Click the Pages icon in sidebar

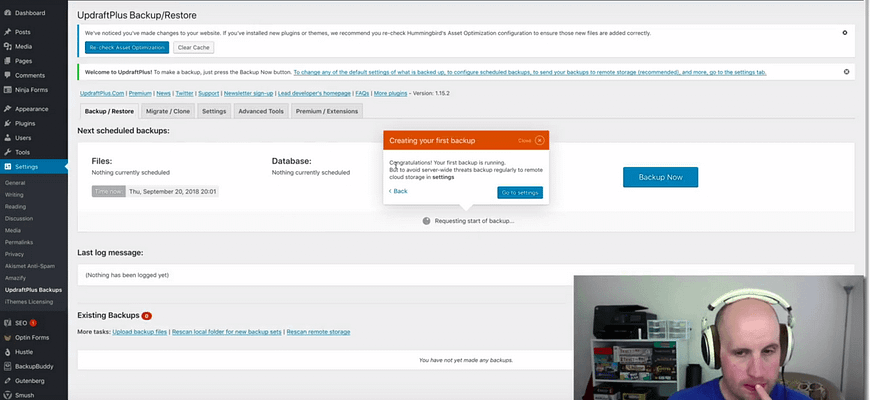[7, 61]
